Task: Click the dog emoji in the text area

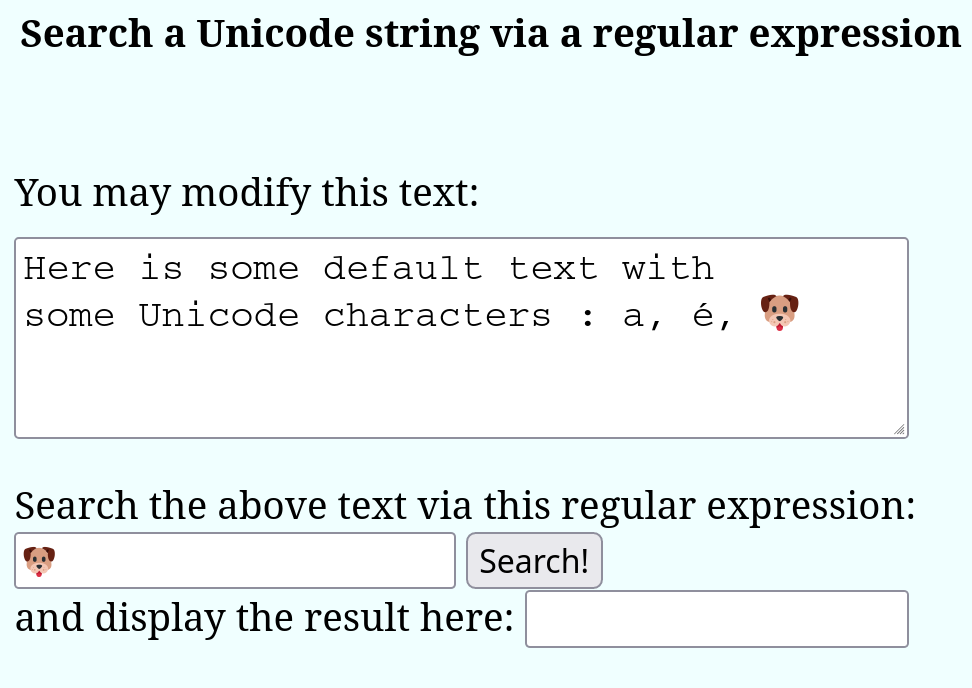Action: [779, 312]
